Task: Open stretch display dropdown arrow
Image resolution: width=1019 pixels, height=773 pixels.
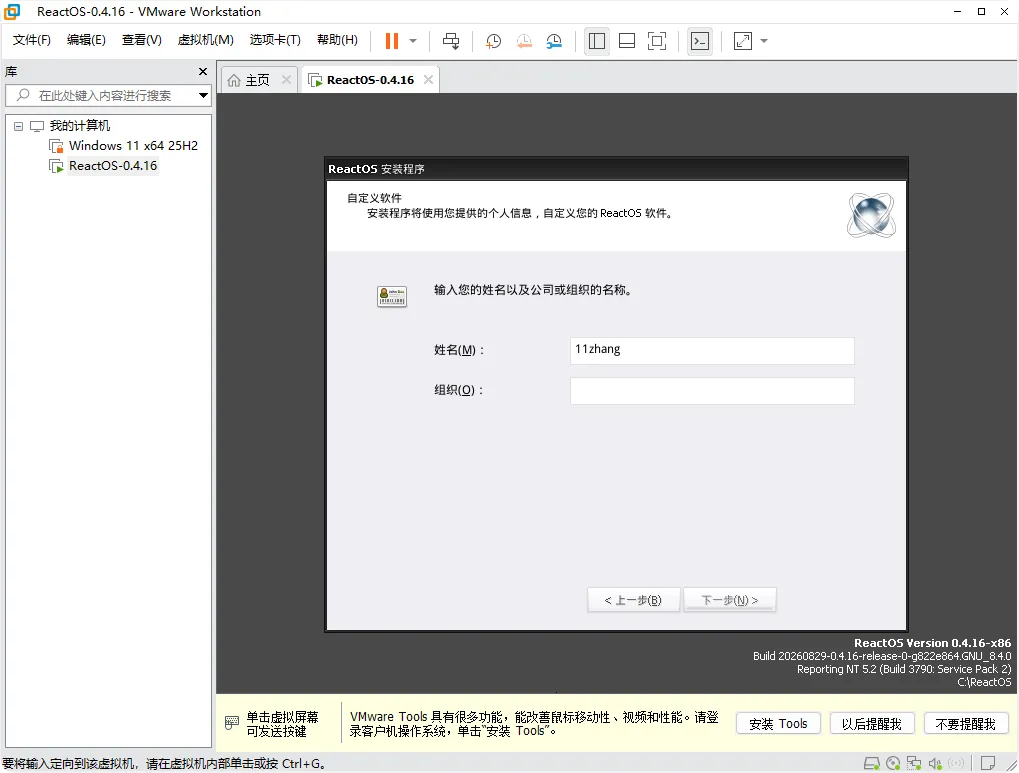Action: pyautogui.click(x=764, y=41)
